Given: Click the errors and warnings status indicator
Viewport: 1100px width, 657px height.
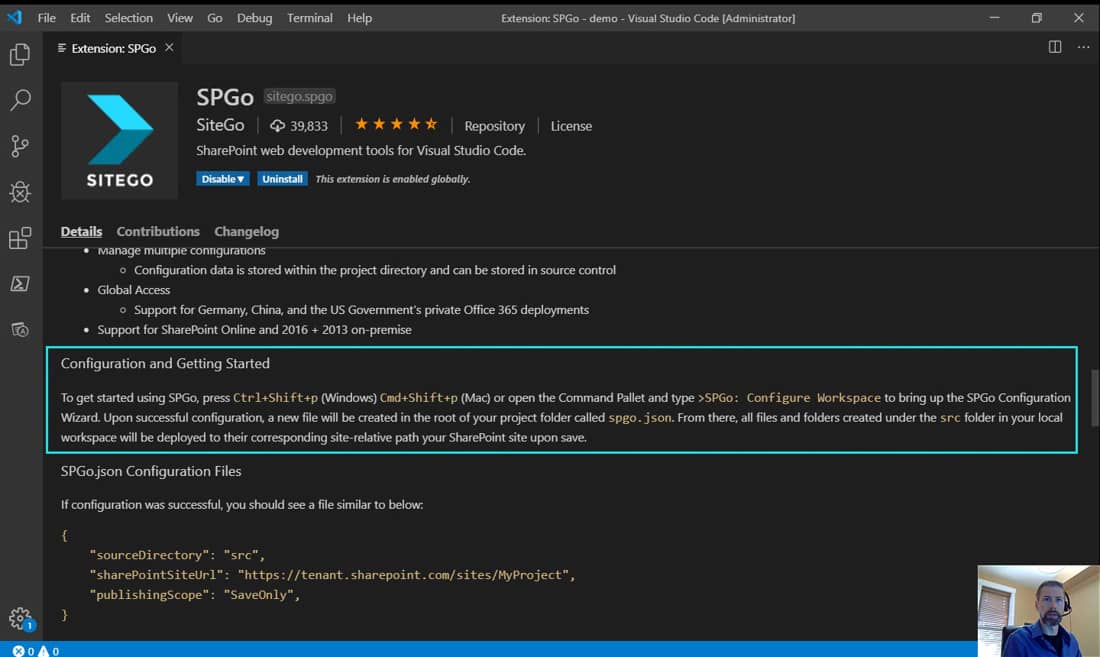Looking at the screenshot, I should (x=36, y=651).
